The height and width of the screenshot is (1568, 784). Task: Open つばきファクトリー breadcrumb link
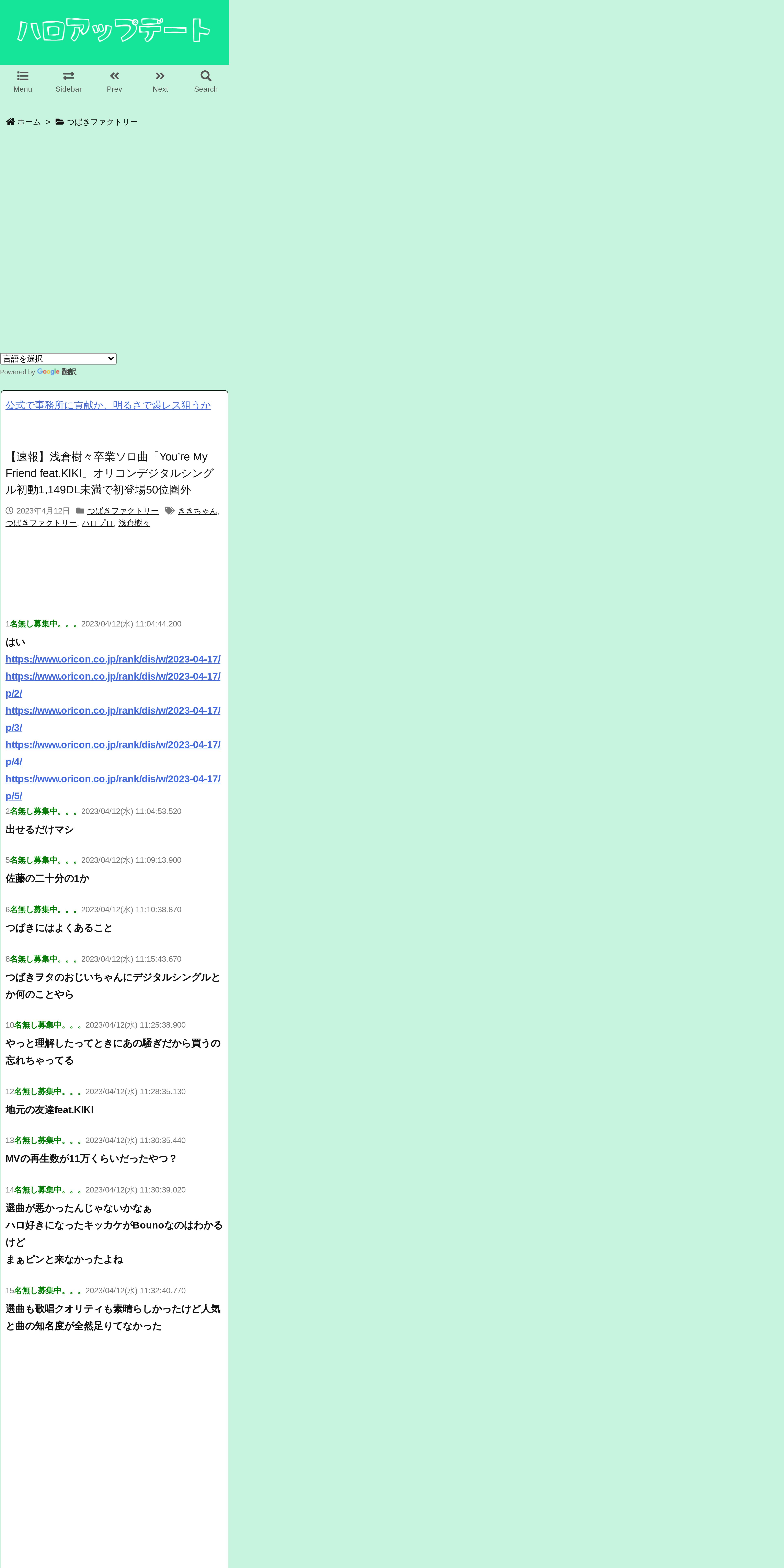click(102, 122)
